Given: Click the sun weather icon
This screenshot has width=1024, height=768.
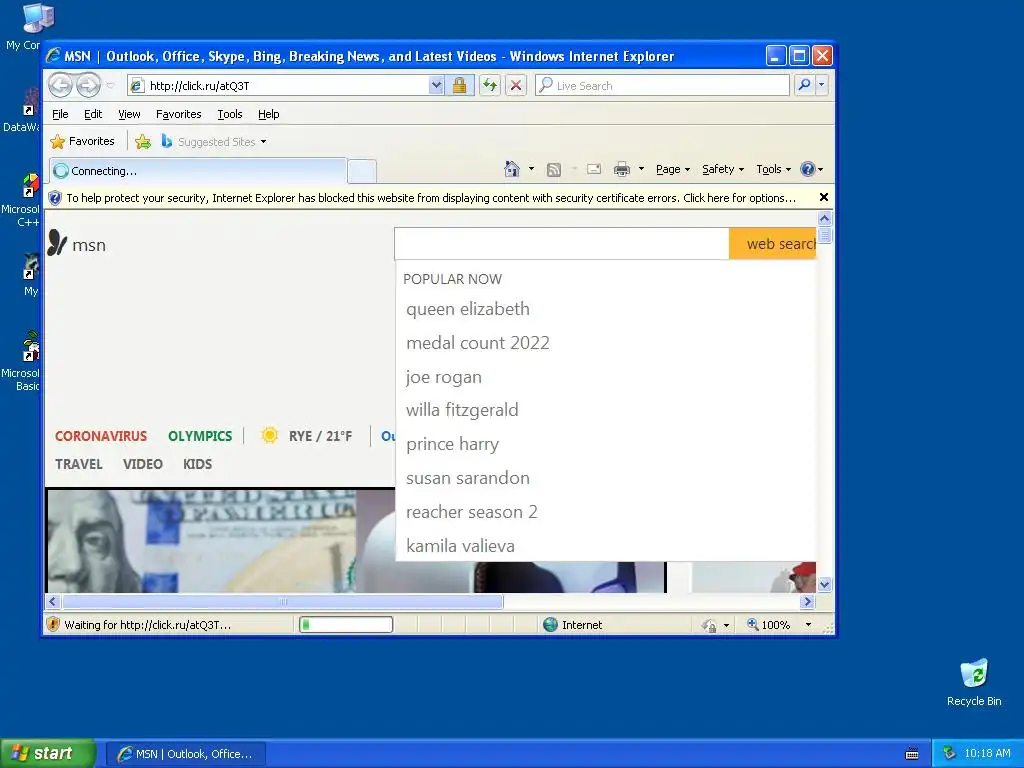Looking at the screenshot, I should [269, 436].
